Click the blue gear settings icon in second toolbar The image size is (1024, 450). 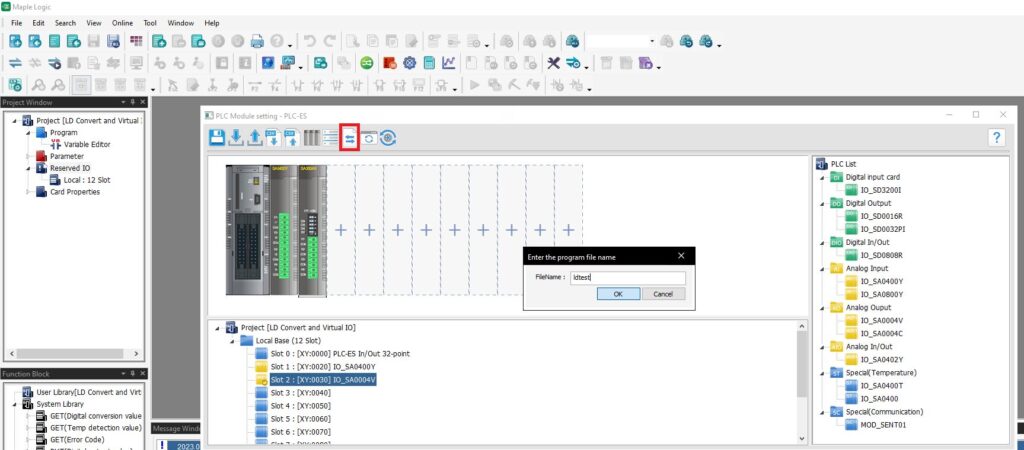(409, 63)
